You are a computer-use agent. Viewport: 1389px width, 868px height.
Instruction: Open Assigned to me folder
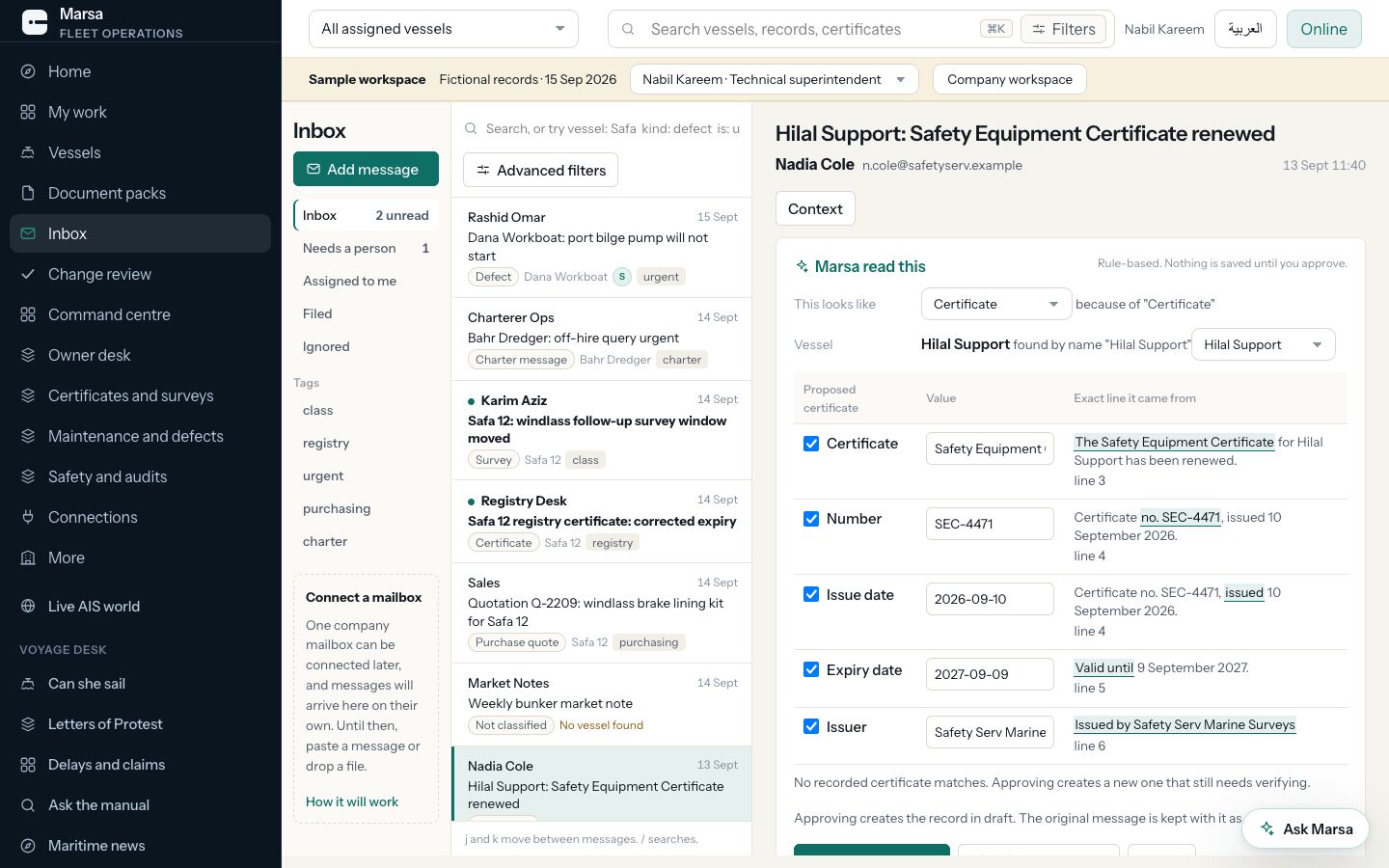[x=366, y=281]
